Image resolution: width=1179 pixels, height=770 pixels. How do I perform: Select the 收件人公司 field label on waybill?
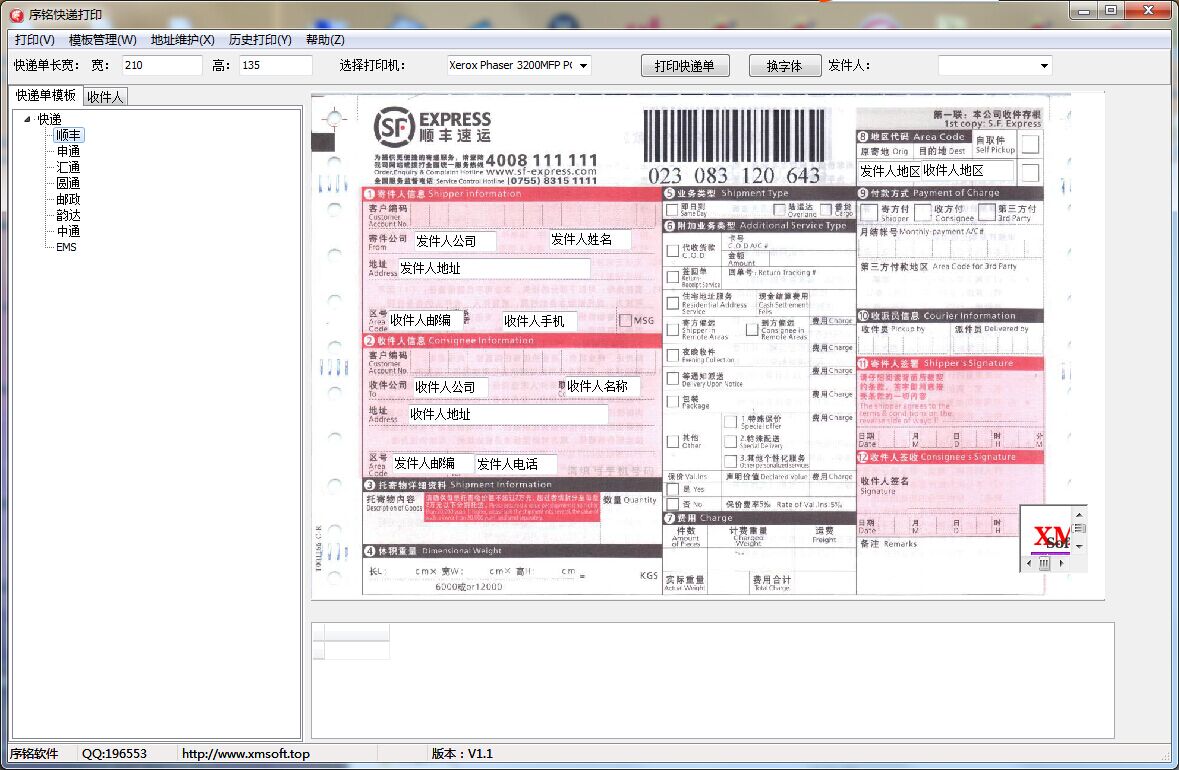450,387
